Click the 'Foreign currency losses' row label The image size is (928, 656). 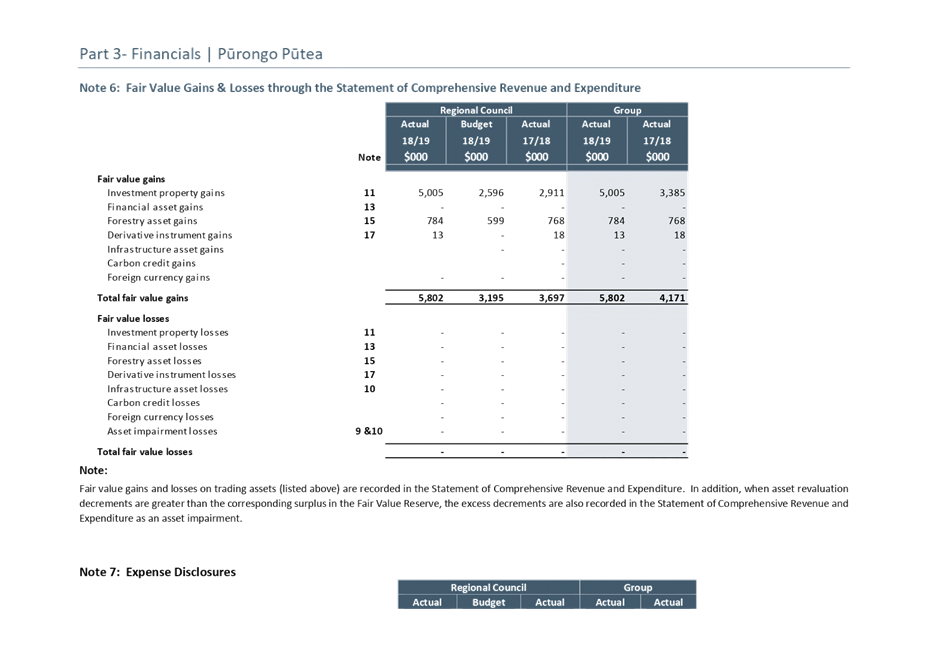click(160, 417)
